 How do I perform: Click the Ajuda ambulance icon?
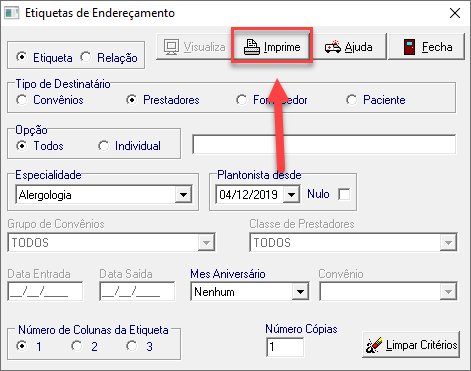coord(333,47)
